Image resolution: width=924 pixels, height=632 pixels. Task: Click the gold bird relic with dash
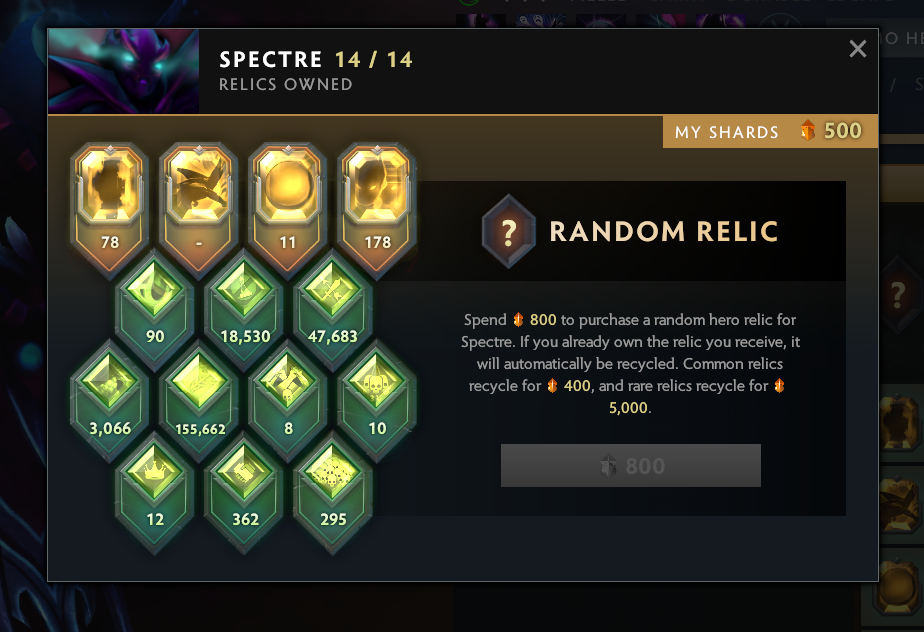click(199, 206)
